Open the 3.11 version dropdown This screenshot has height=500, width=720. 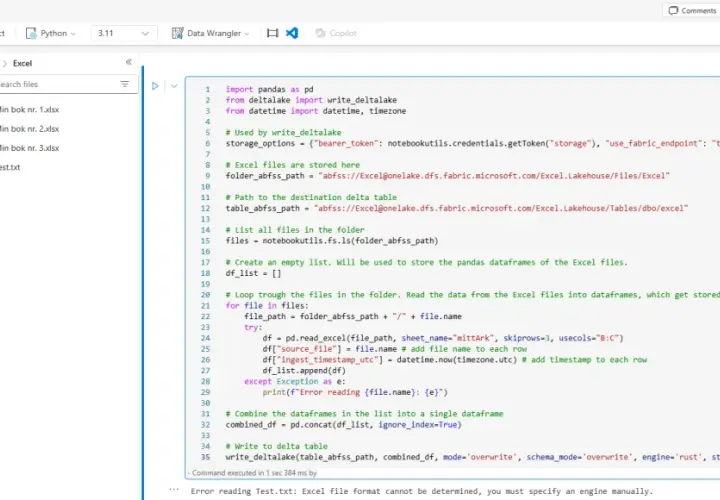124,33
